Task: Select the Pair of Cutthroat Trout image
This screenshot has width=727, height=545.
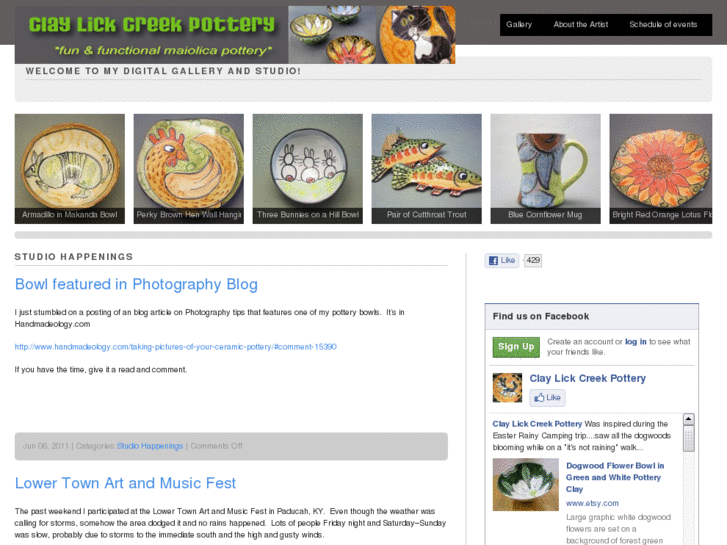Action: 427,169
